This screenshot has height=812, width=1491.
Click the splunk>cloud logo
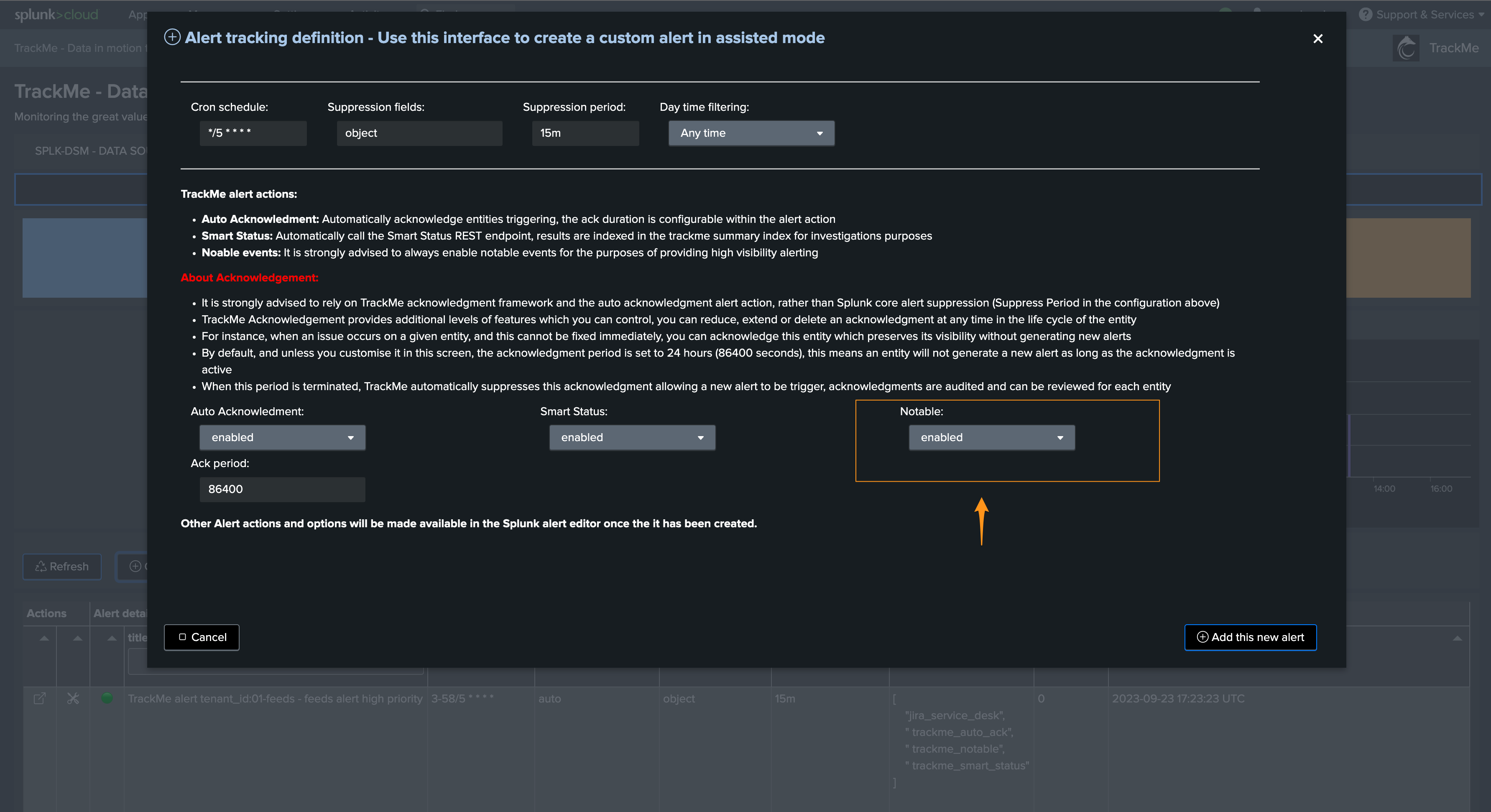(x=56, y=15)
